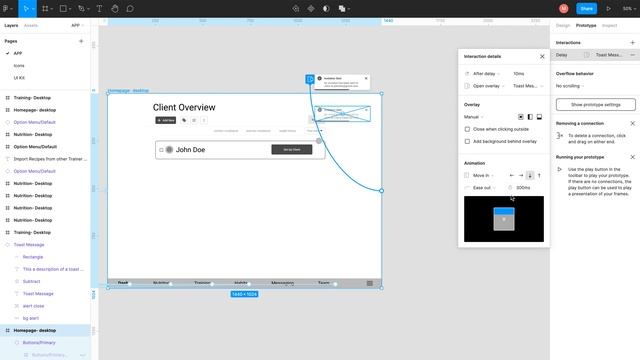Image resolution: width=640 pixels, height=360 pixels.
Task: Set overlay position to centered icon
Action: pos(521,117)
